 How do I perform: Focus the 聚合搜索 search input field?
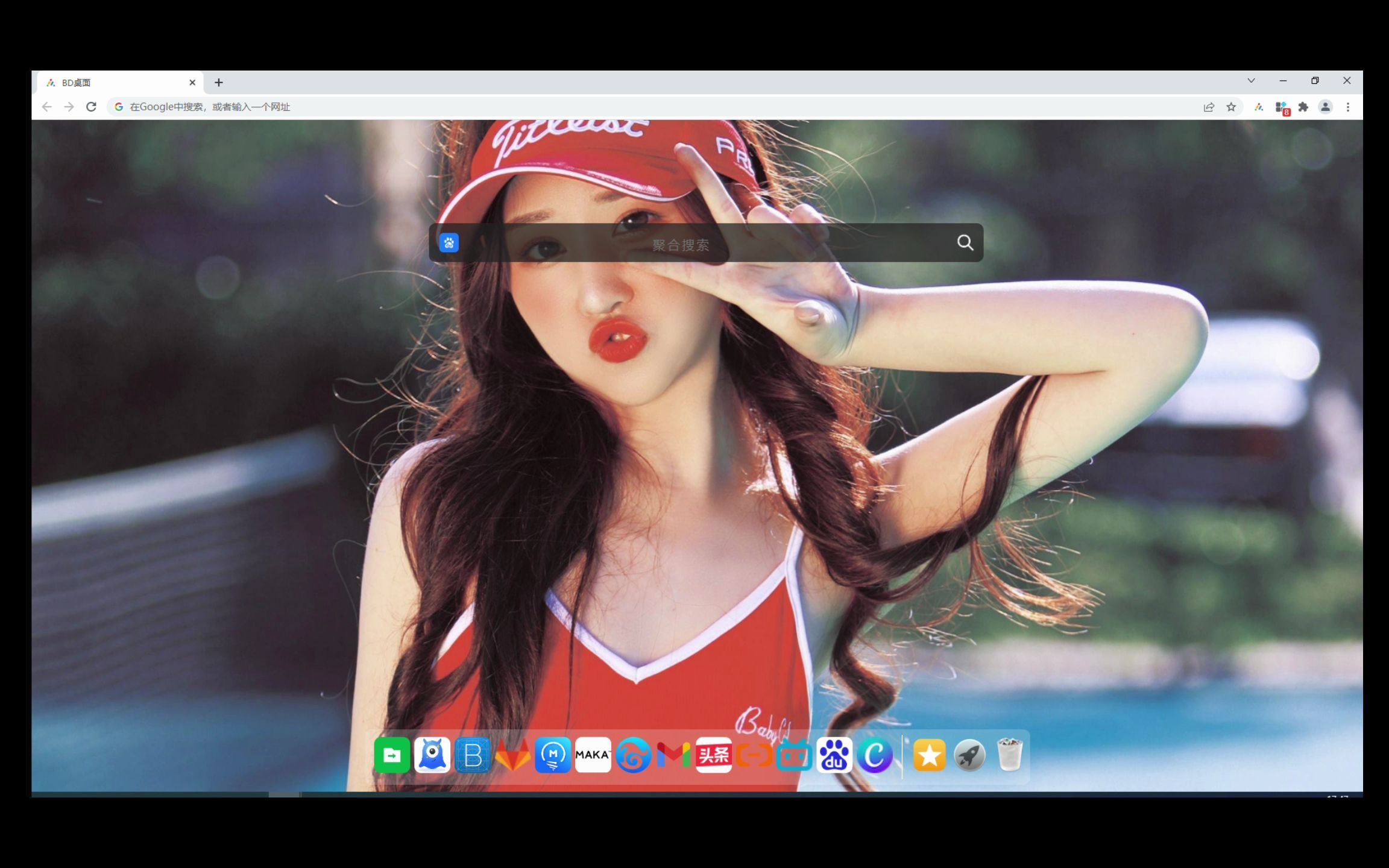(705, 243)
